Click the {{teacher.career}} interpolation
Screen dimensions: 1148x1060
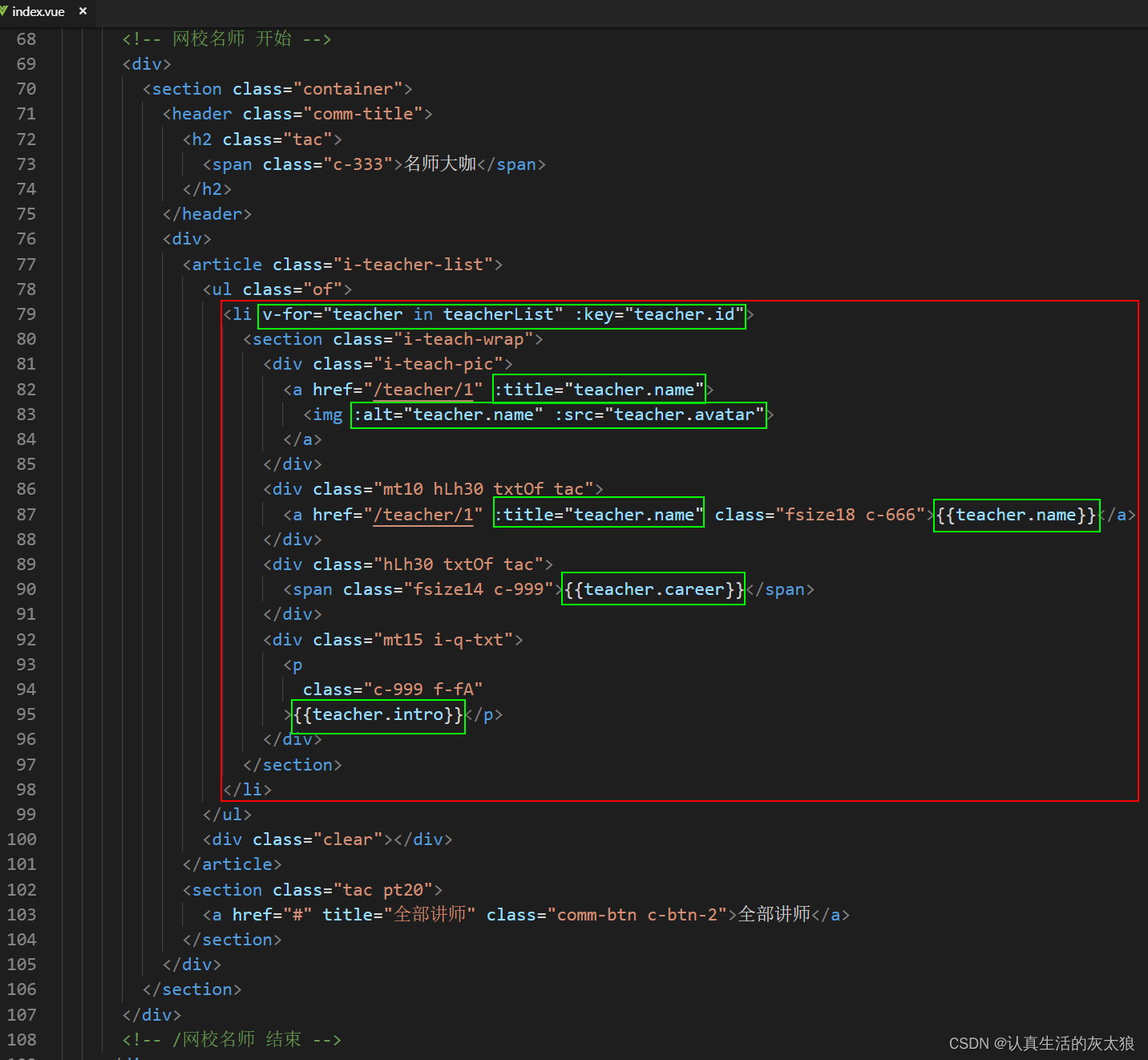653,589
